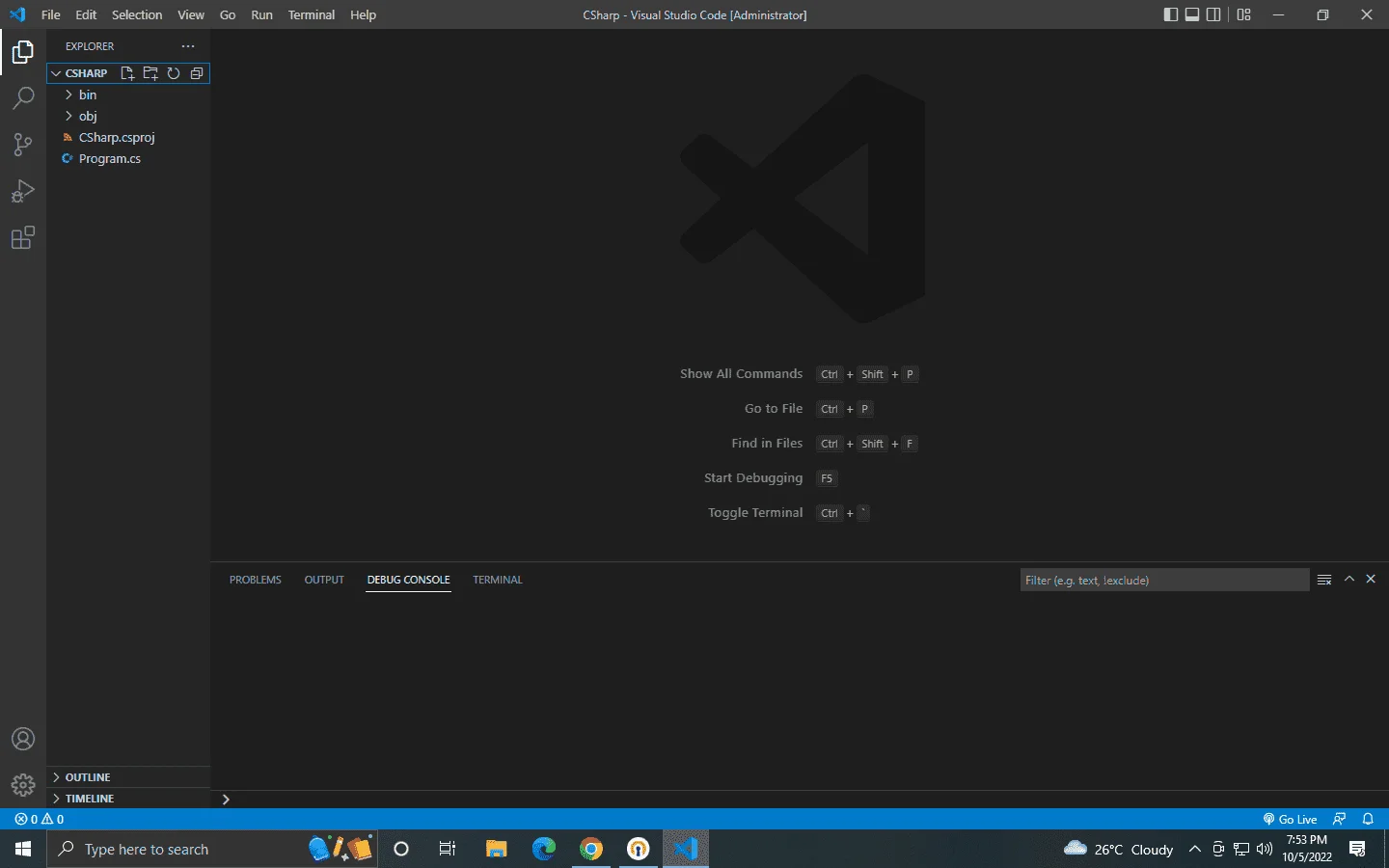The height and width of the screenshot is (868, 1389).
Task: Click the VS Code logo icon in title bar
Action: point(17,14)
